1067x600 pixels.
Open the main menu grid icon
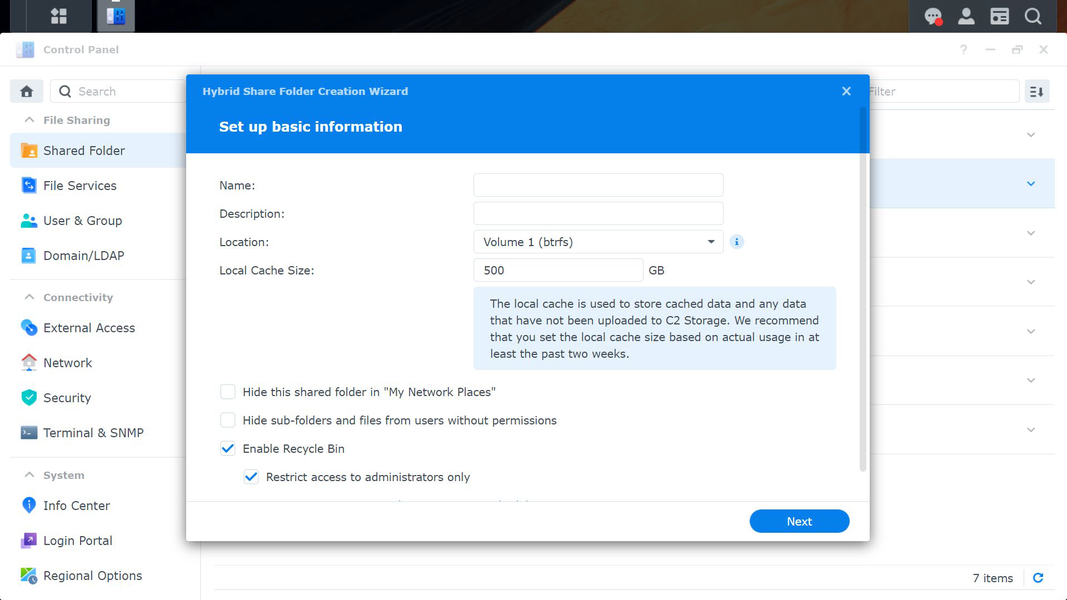[59, 16]
